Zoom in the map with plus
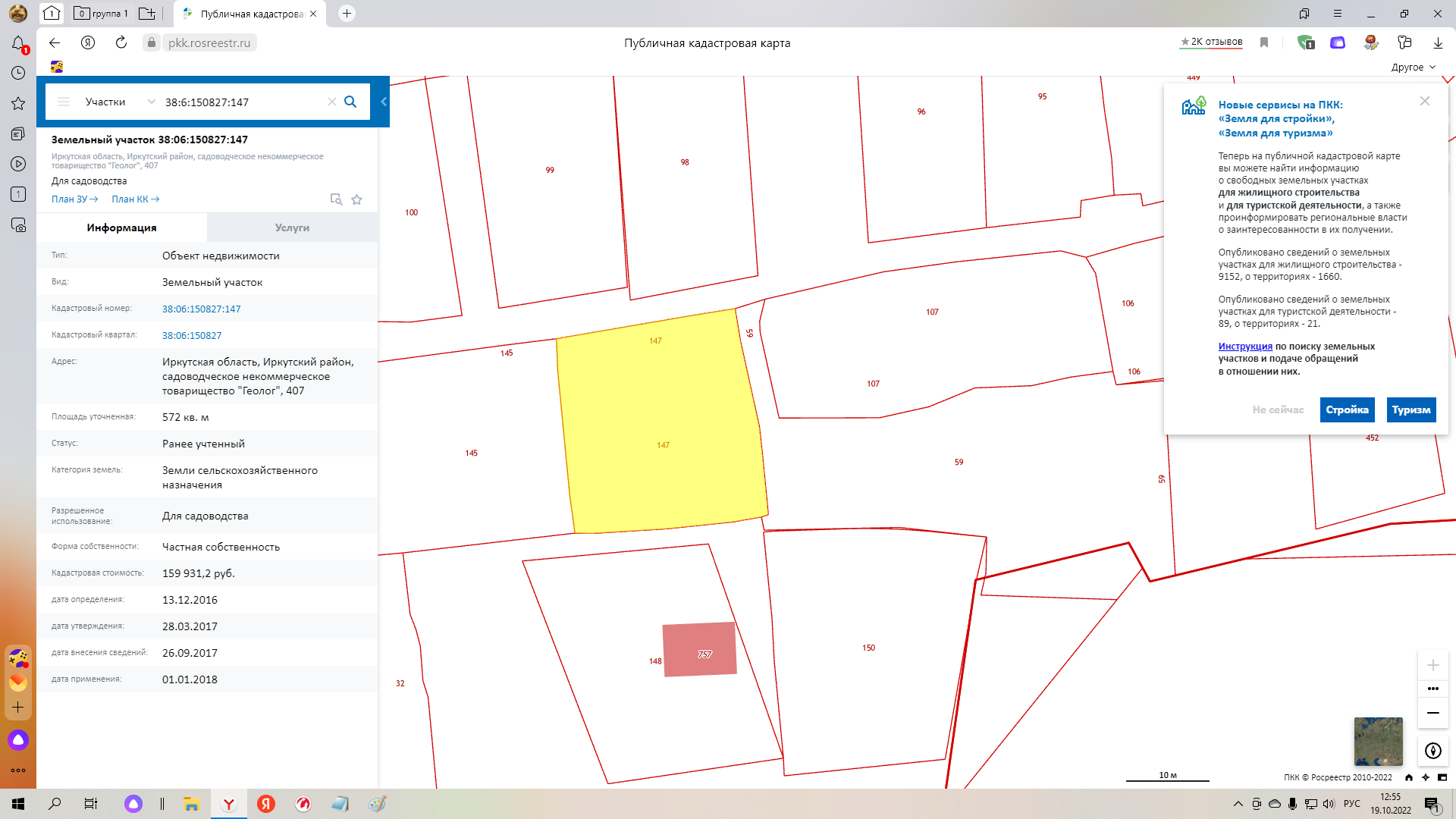Image resolution: width=1456 pixels, height=819 pixels. 1432,665
